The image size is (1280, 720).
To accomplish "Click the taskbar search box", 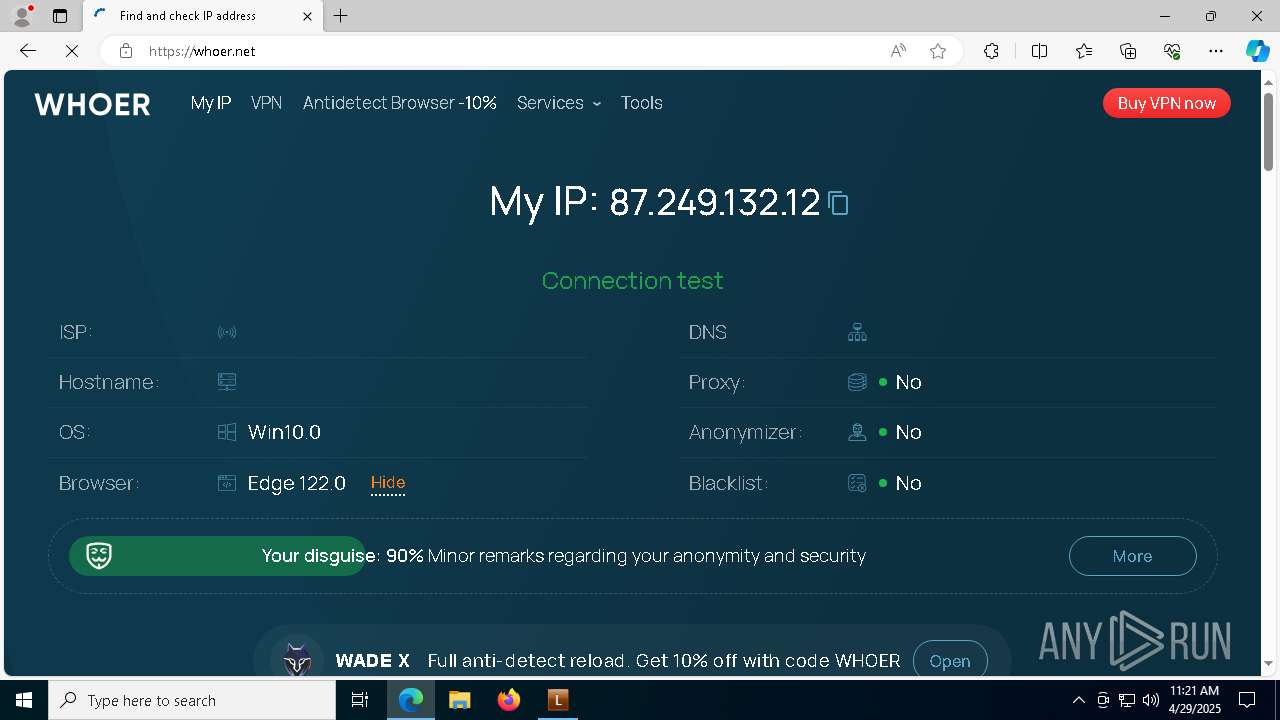I will coord(192,700).
